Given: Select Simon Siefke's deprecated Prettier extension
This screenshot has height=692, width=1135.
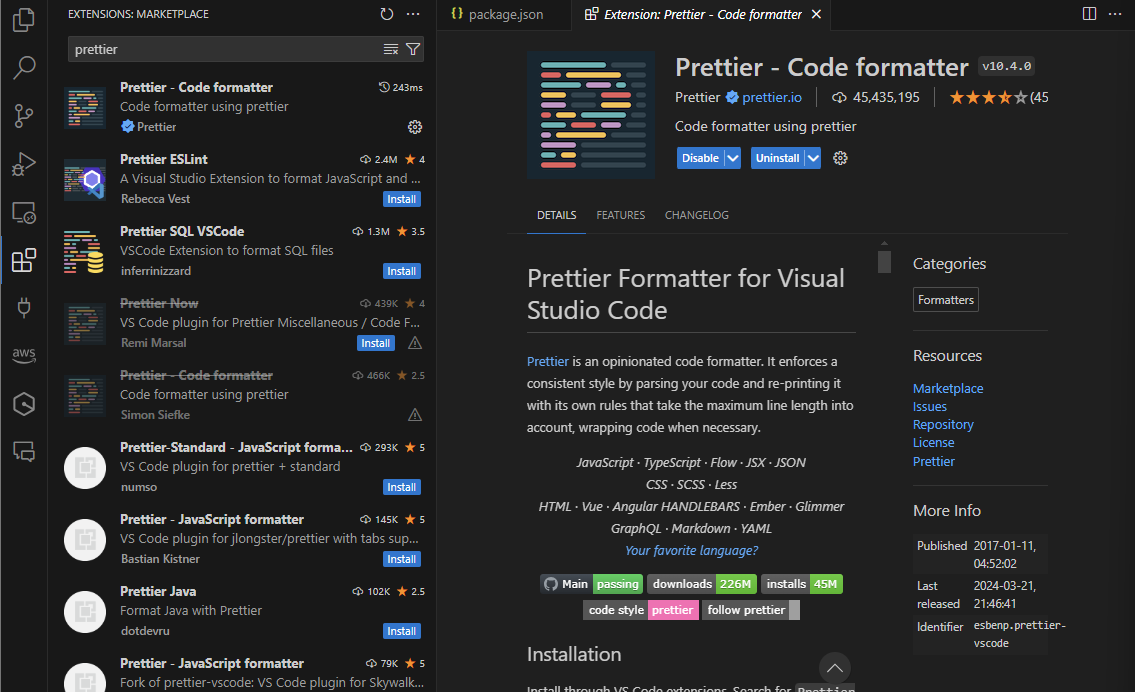Looking at the screenshot, I should pyautogui.click(x=242, y=395).
